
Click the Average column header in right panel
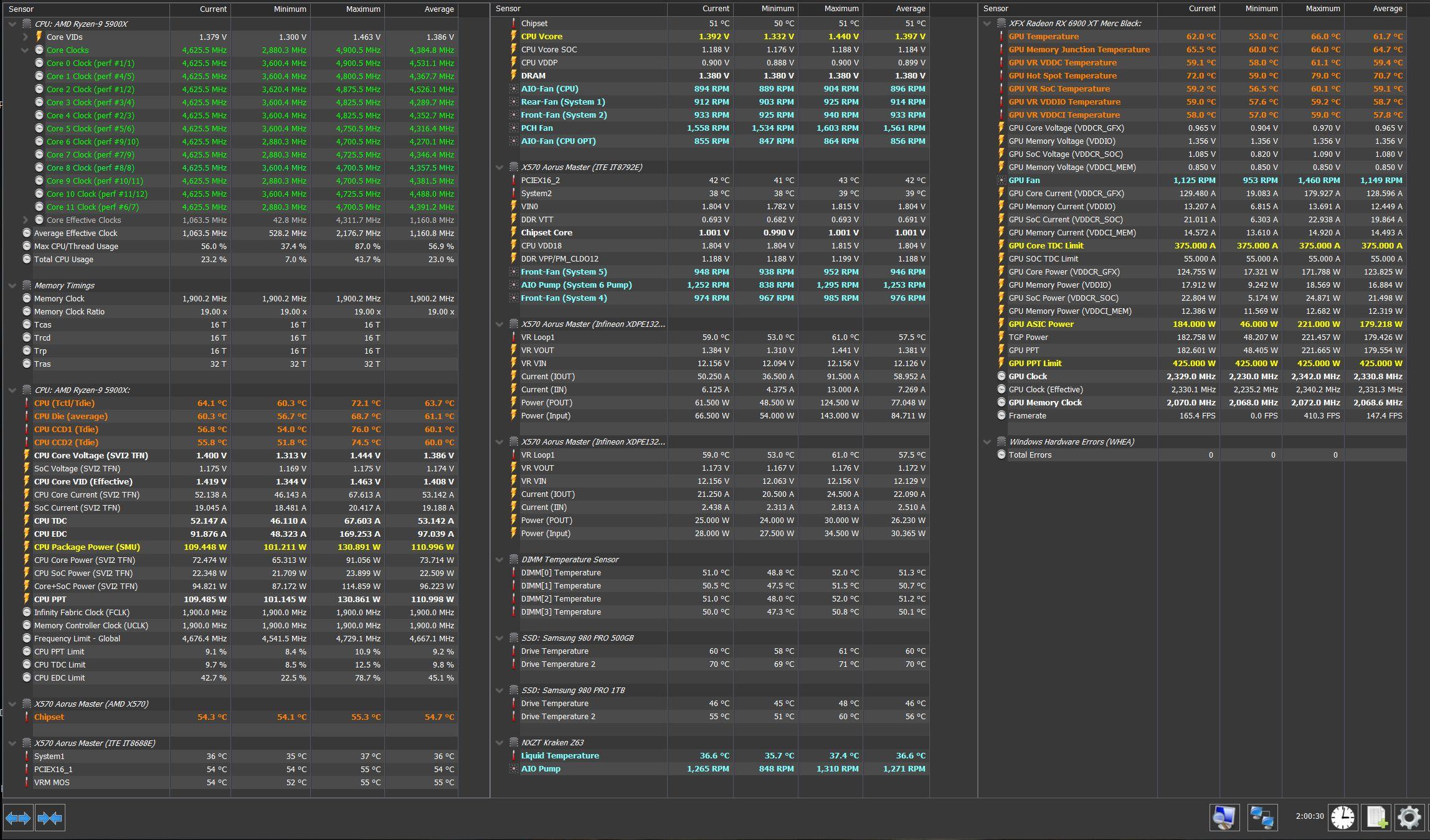click(x=1375, y=9)
